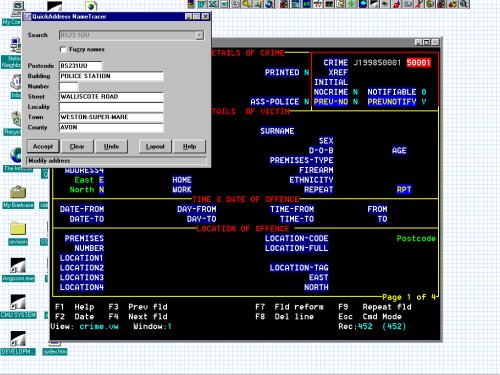Click the PREVNOTIFY field label
The height and width of the screenshot is (375, 500).
click(392, 102)
